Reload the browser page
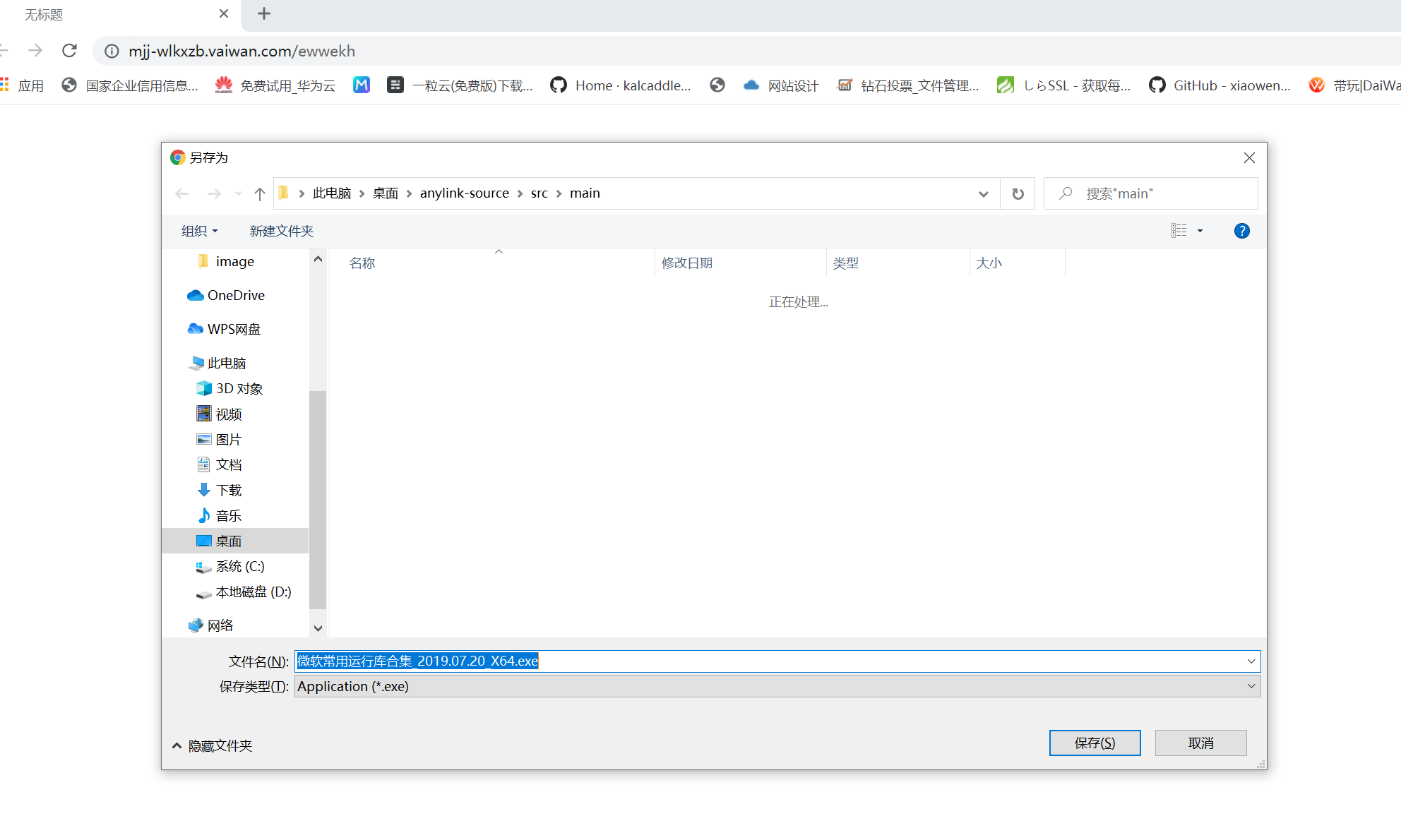This screenshot has width=1401, height=840. pos(69,51)
